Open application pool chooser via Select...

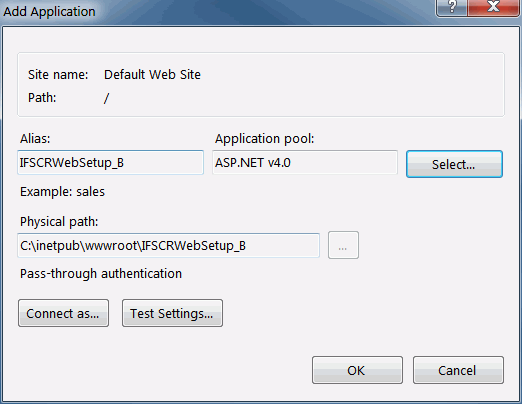pyautogui.click(x=454, y=164)
